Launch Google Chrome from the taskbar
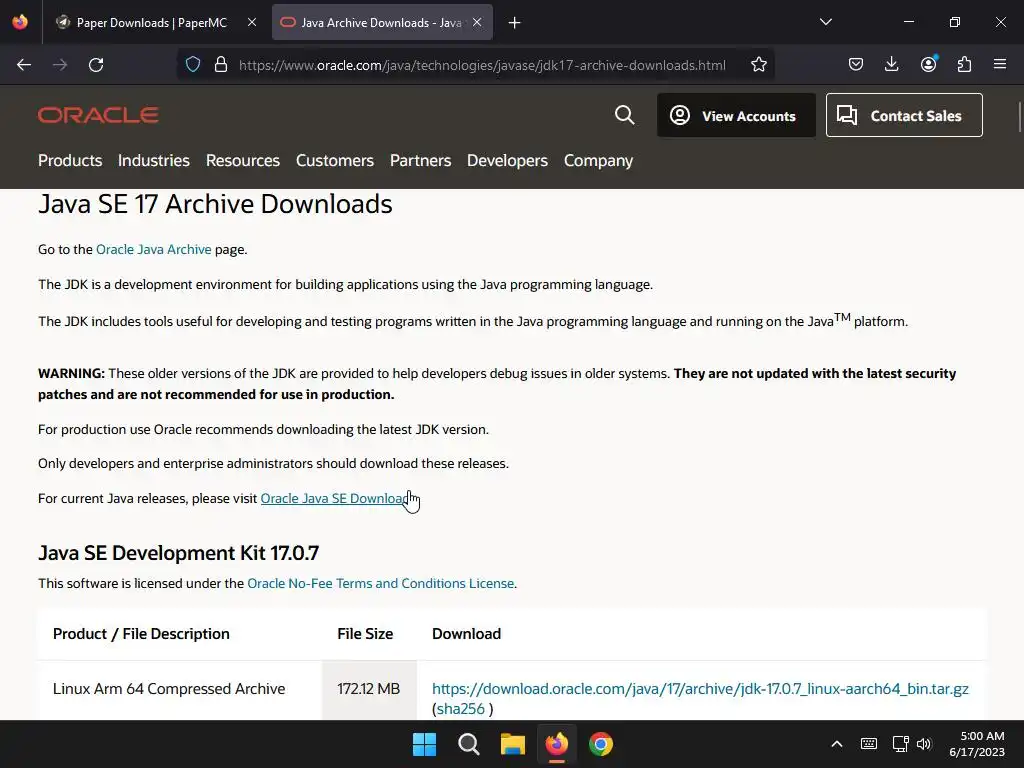The height and width of the screenshot is (768, 1024). pyautogui.click(x=601, y=744)
